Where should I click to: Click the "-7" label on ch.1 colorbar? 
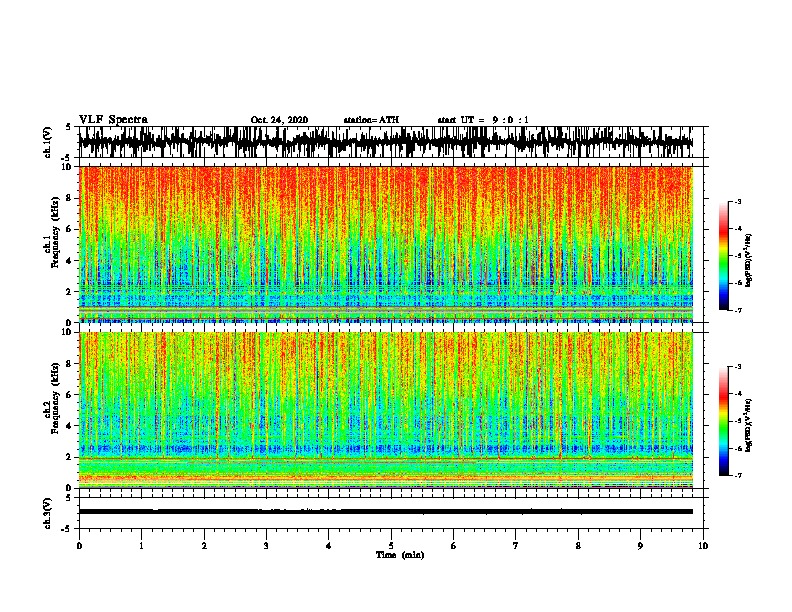pos(738,311)
